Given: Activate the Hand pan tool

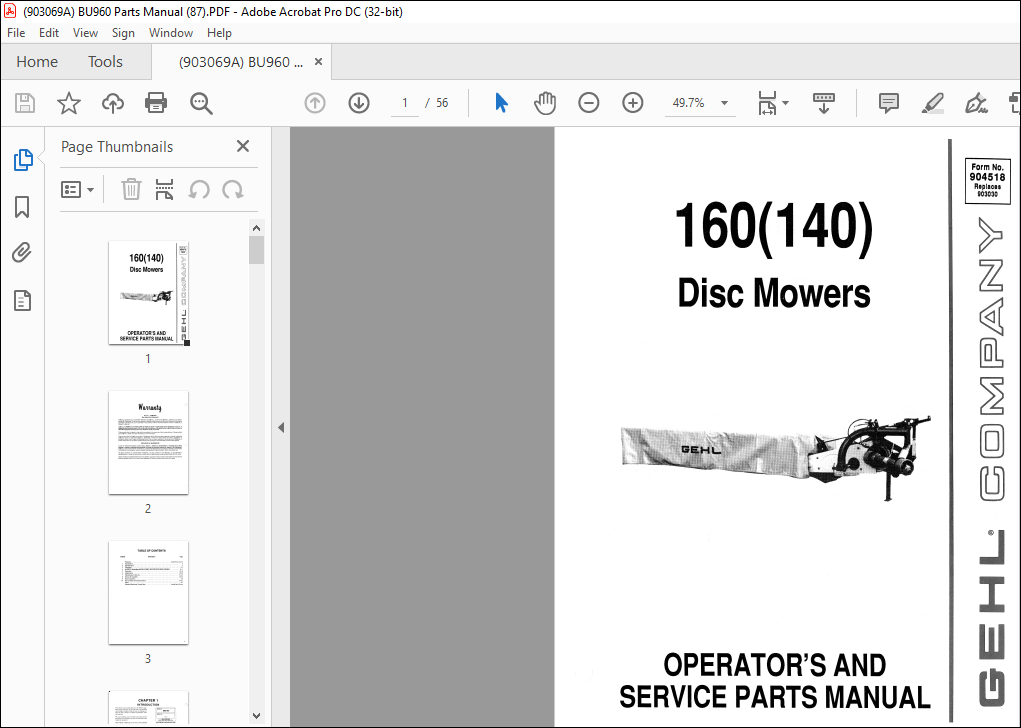Looking at the screenshot, I should click(x=544, y=103).
